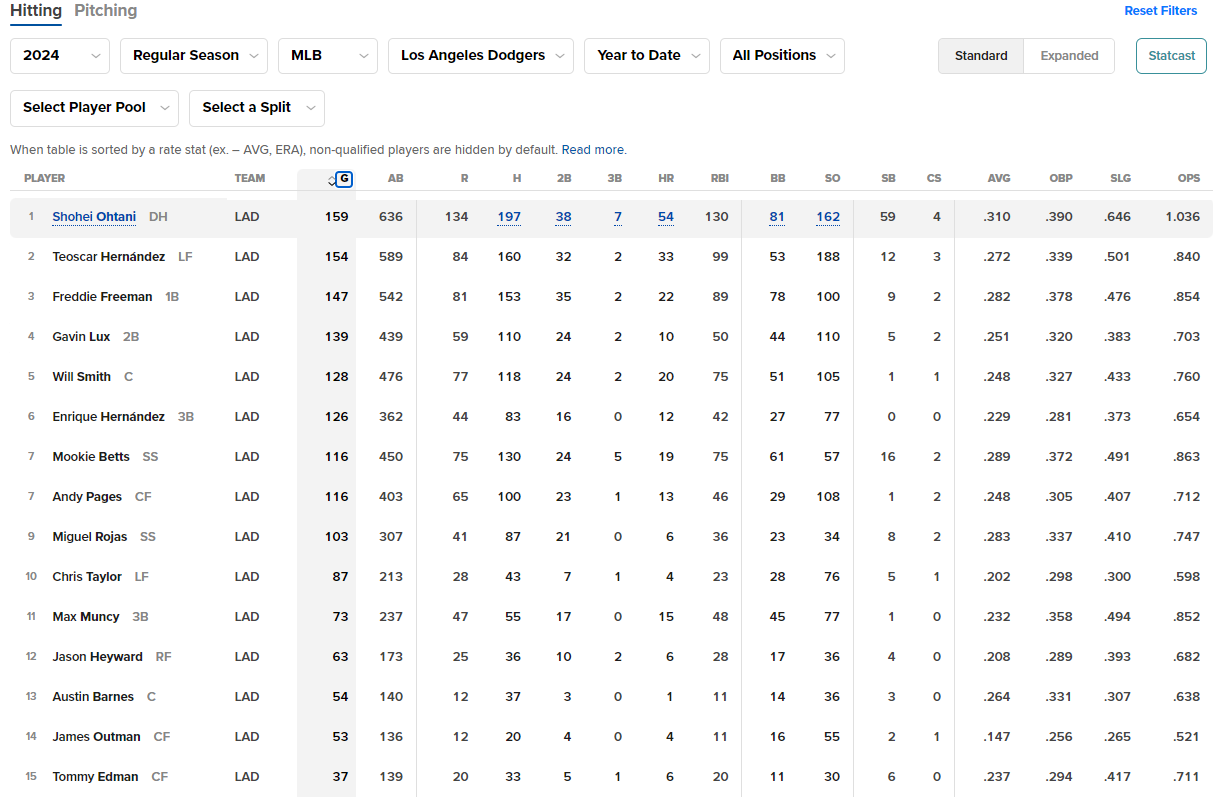
Task: Open Enrique Hernández player page
Action: tap(108, 417)
